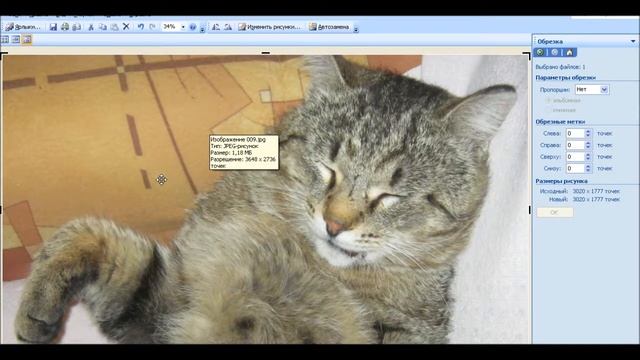This screenshot has width=640, height=360.
Task: Save the picture with the floppy disk icon
Action: click(x=53, y=27)
